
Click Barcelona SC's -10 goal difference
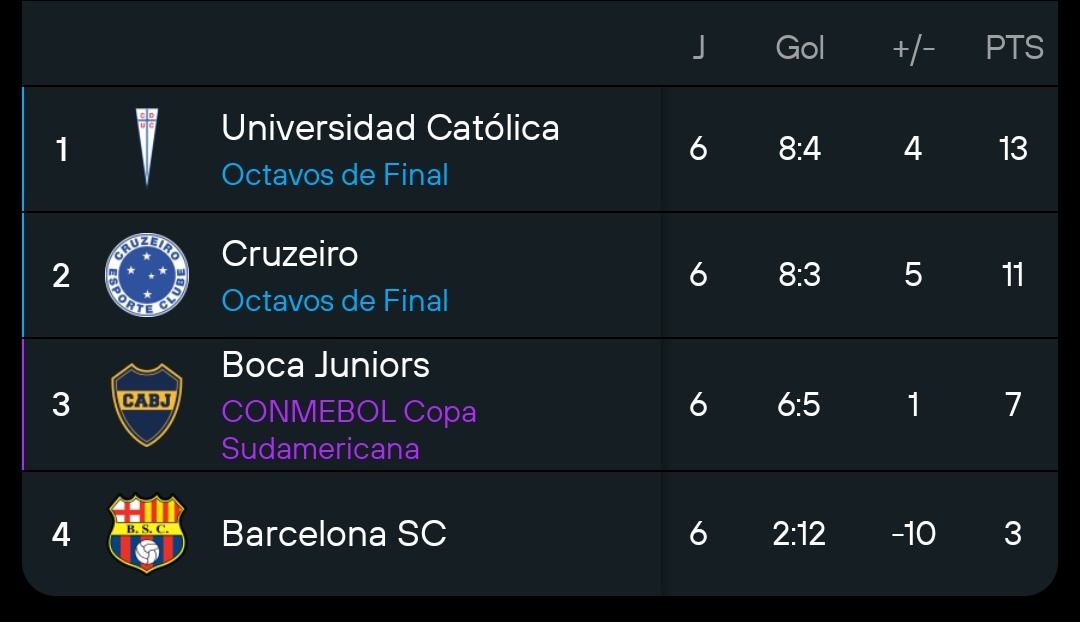click(x=913, y=533)
